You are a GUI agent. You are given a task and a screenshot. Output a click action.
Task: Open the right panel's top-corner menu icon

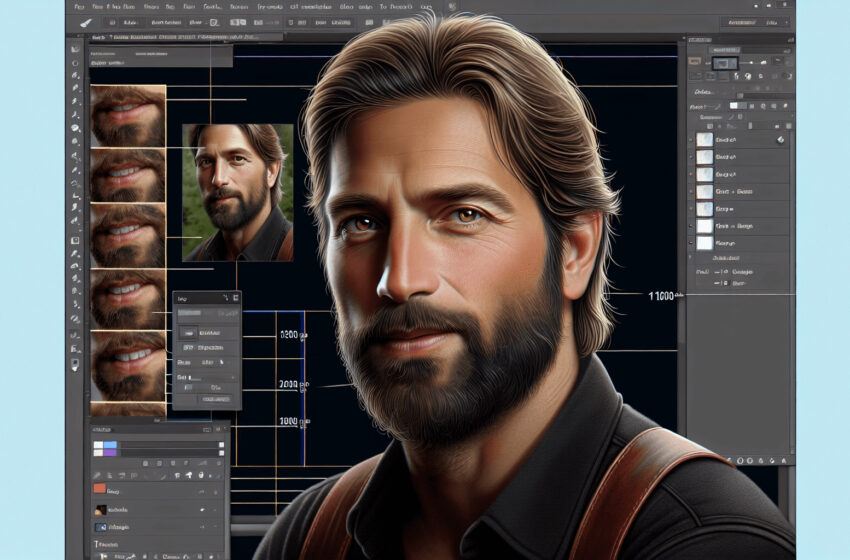[x=791, y=40]
